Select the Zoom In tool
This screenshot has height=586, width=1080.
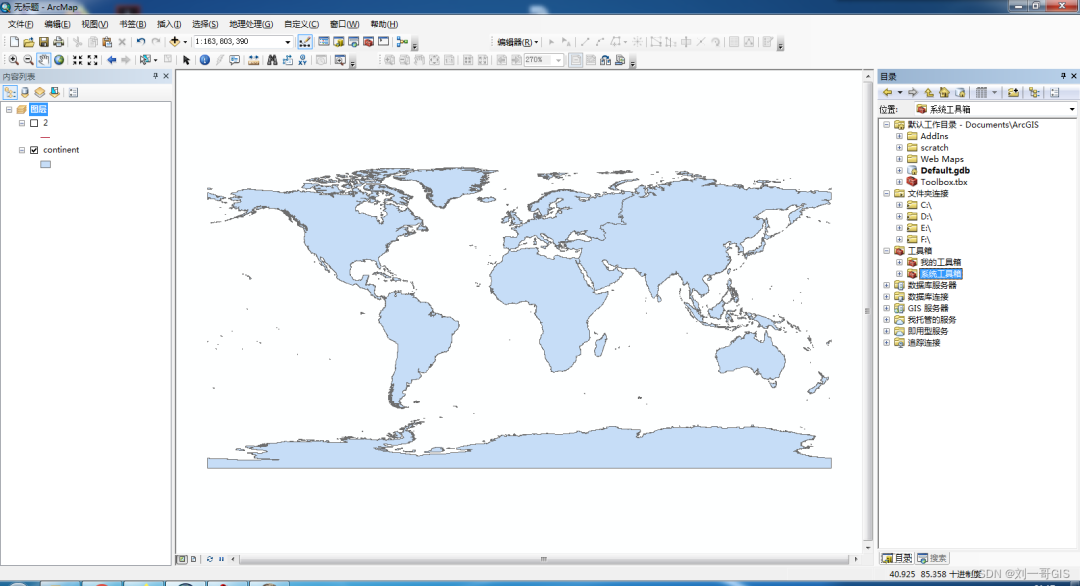click(13, 61)
